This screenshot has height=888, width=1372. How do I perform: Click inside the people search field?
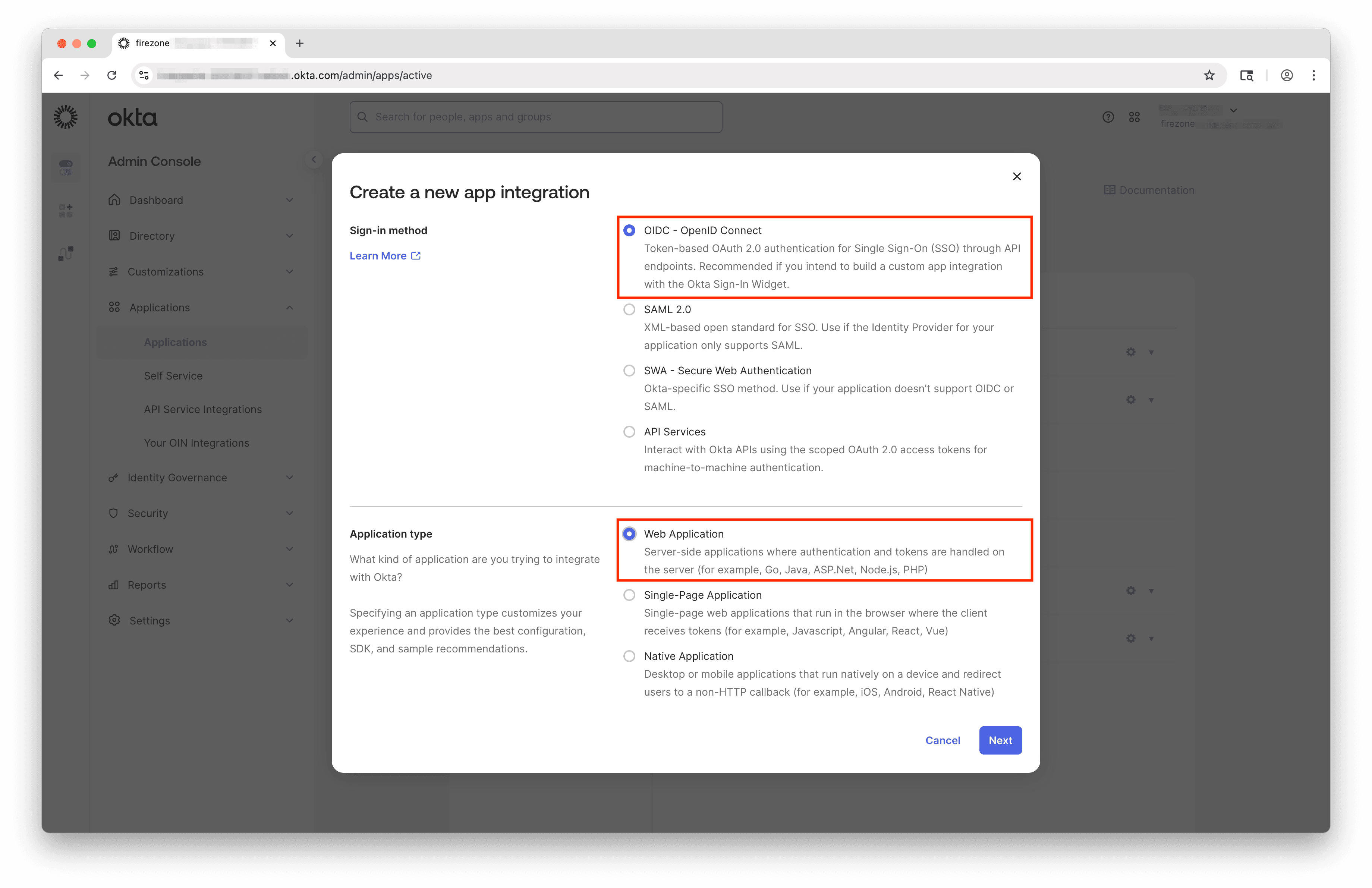point(536,116)
